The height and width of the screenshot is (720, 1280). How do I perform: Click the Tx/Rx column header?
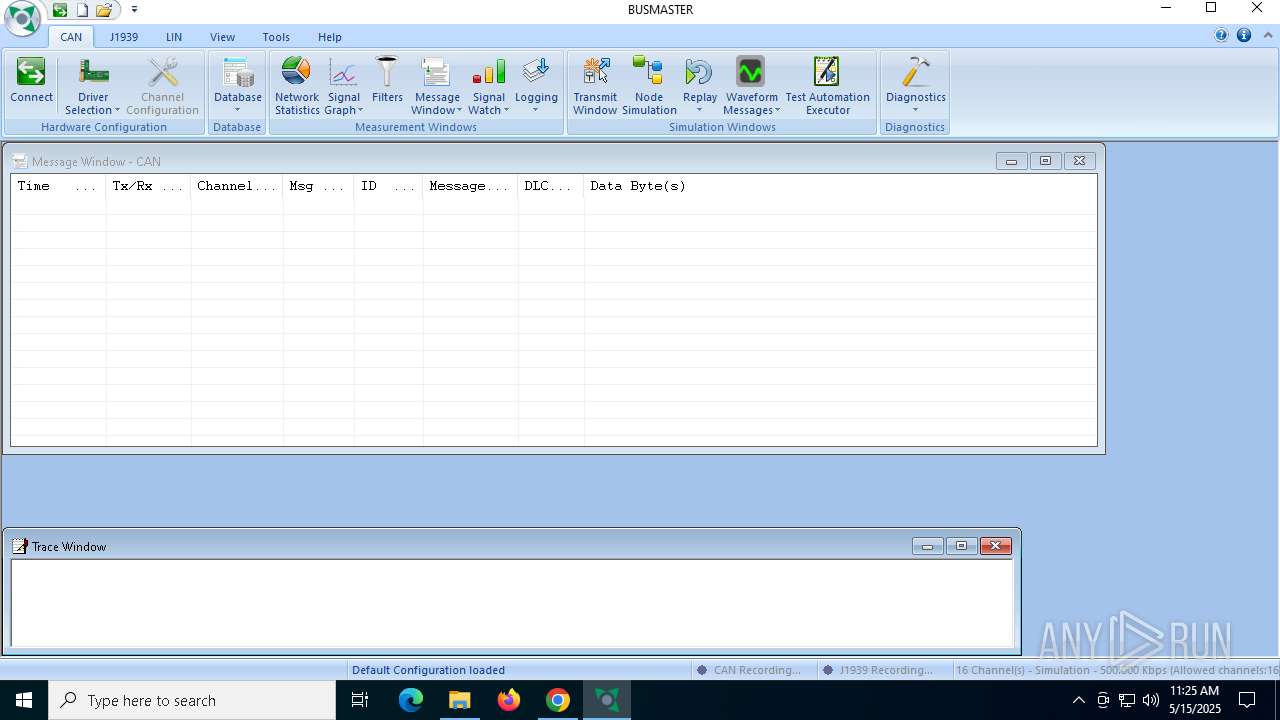[x=148, y=186]
